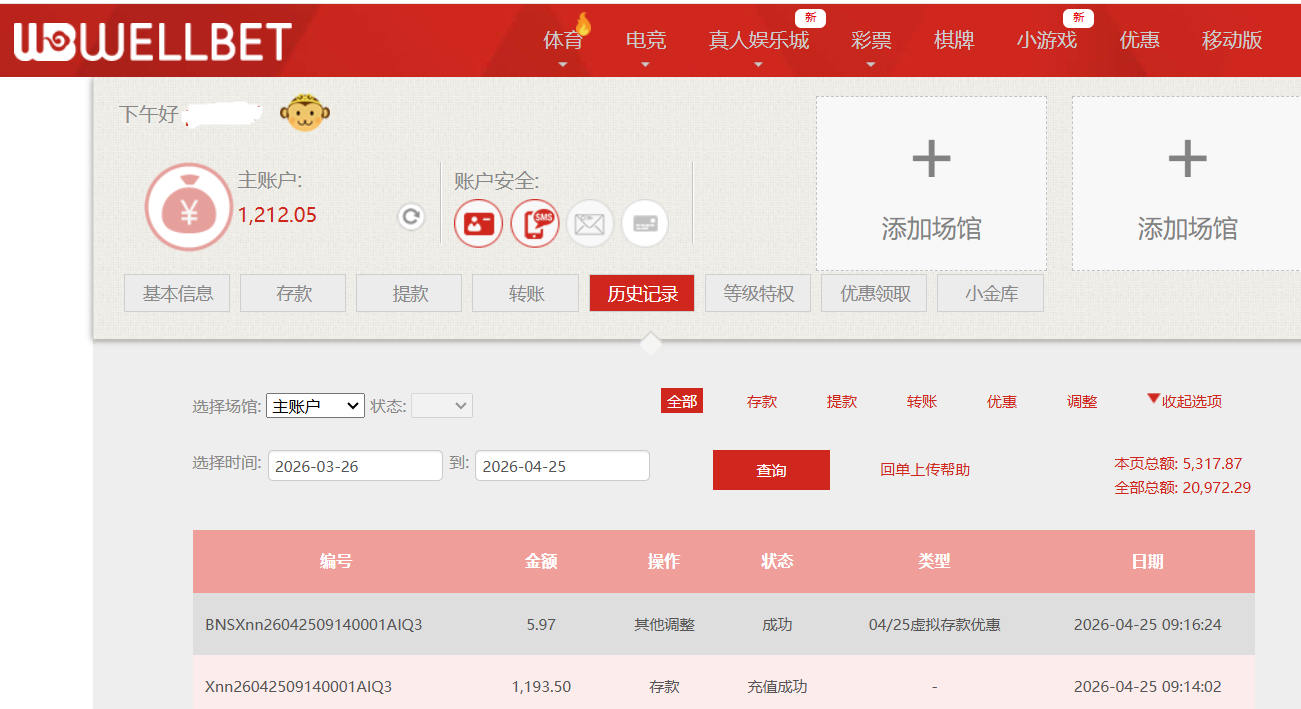Click the second 添加场馆 card label
The height and width of the screenshot is (709, 1301).
tap(1187, 229)
